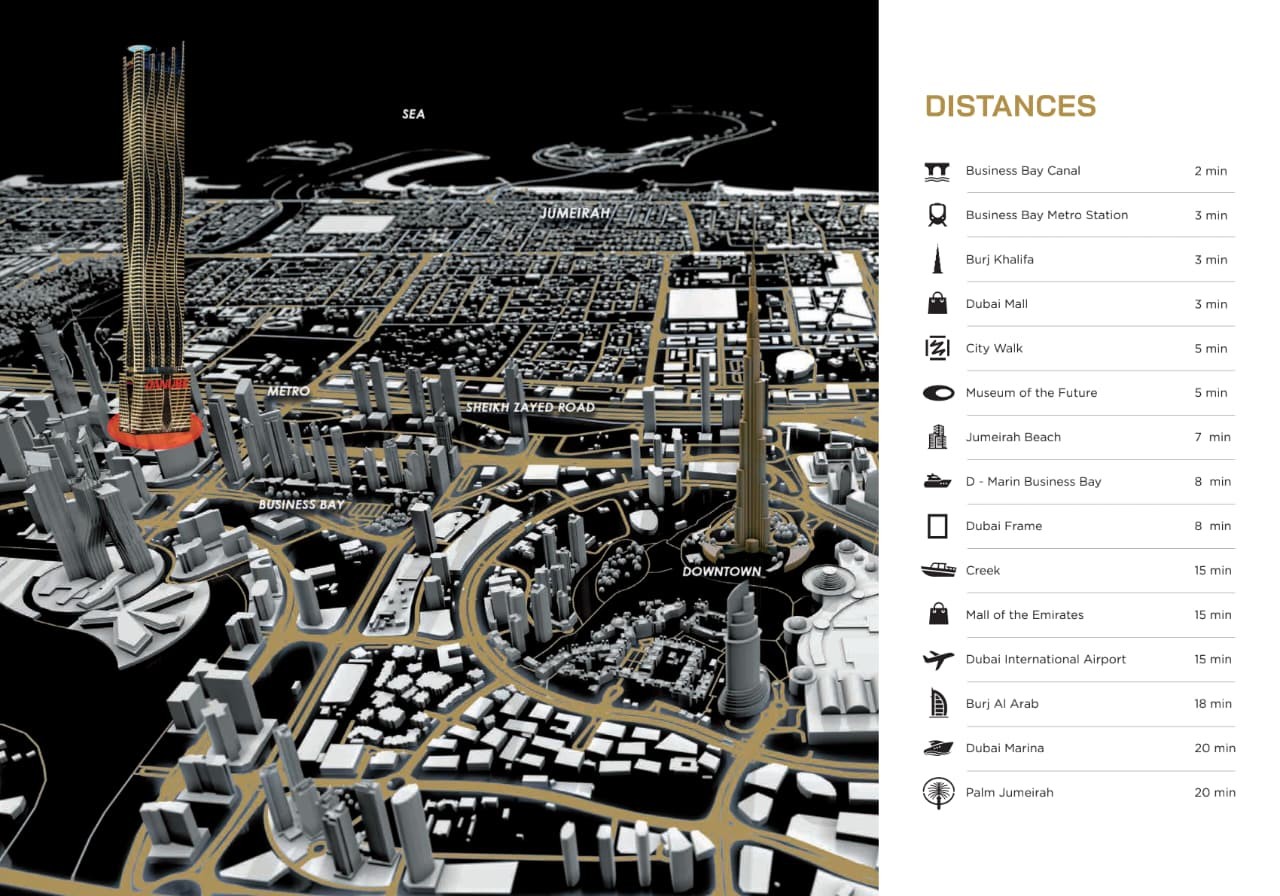Viewport: 1280px width, 896px height.
Task: Click the bridge icon beside Business Bay Canal
Action: pyautogui.click(x=937, y=171)
